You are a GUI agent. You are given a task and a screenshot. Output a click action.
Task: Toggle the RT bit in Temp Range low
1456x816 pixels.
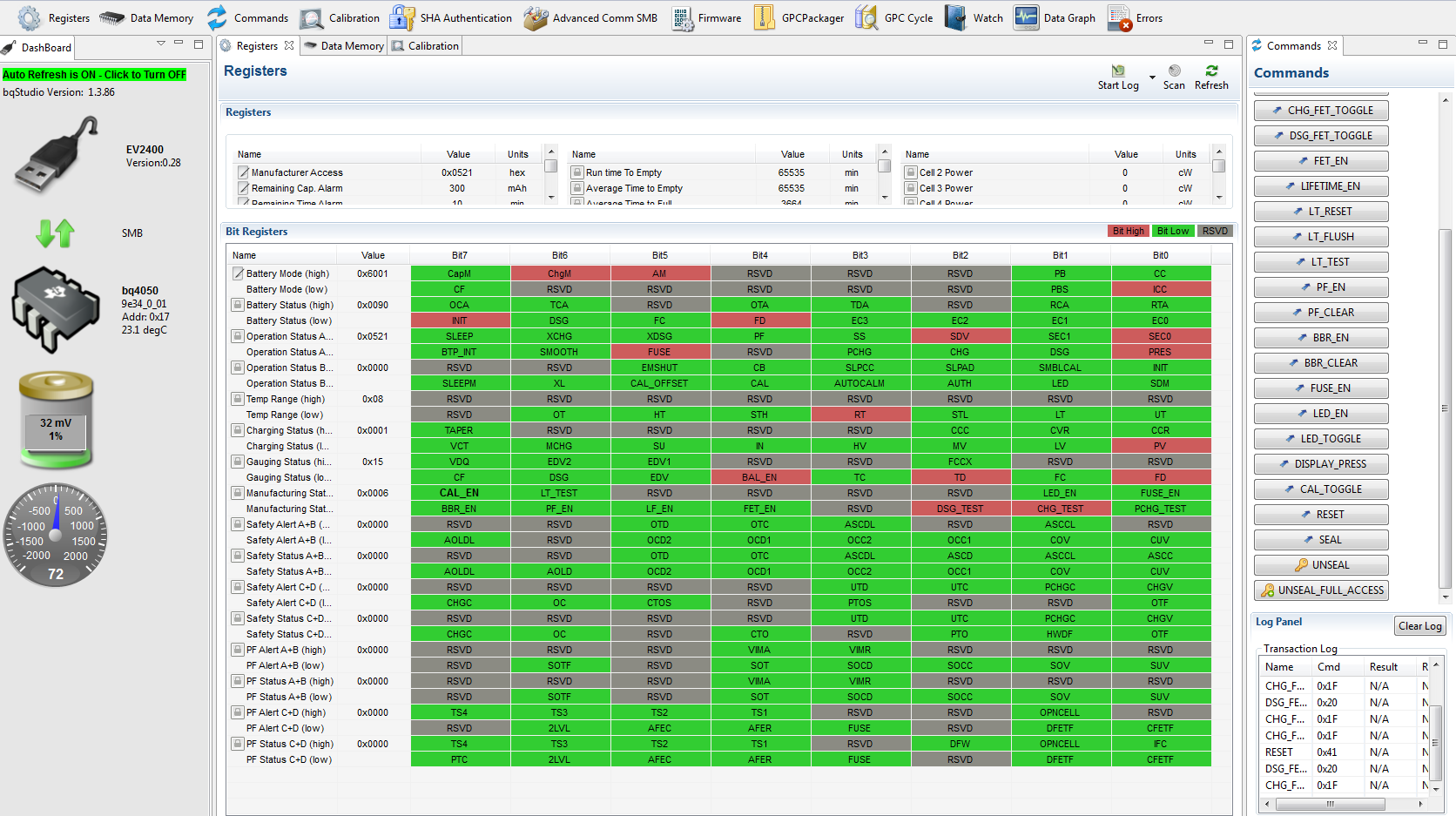859,415
